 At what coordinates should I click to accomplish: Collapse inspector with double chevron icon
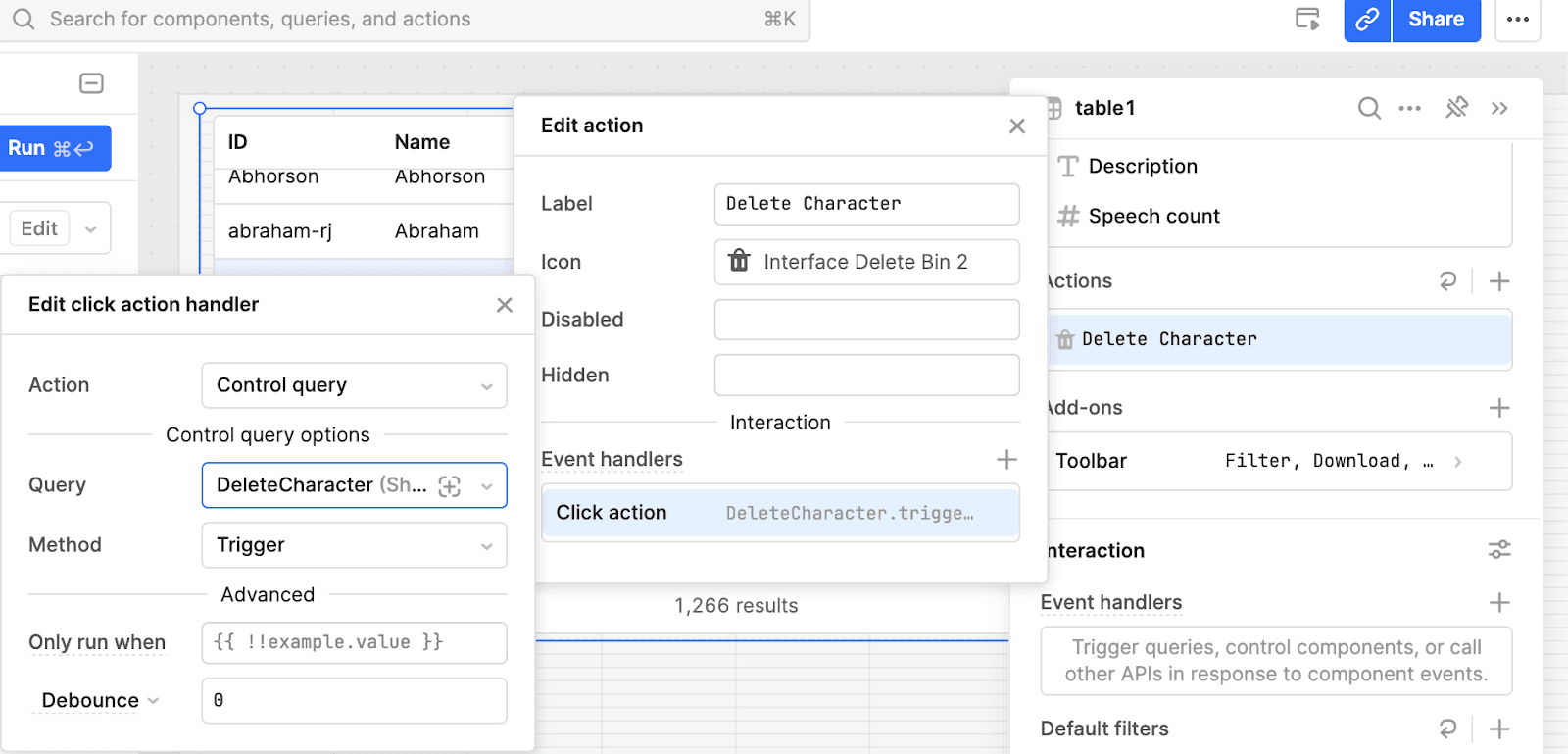pos(1499,108)
